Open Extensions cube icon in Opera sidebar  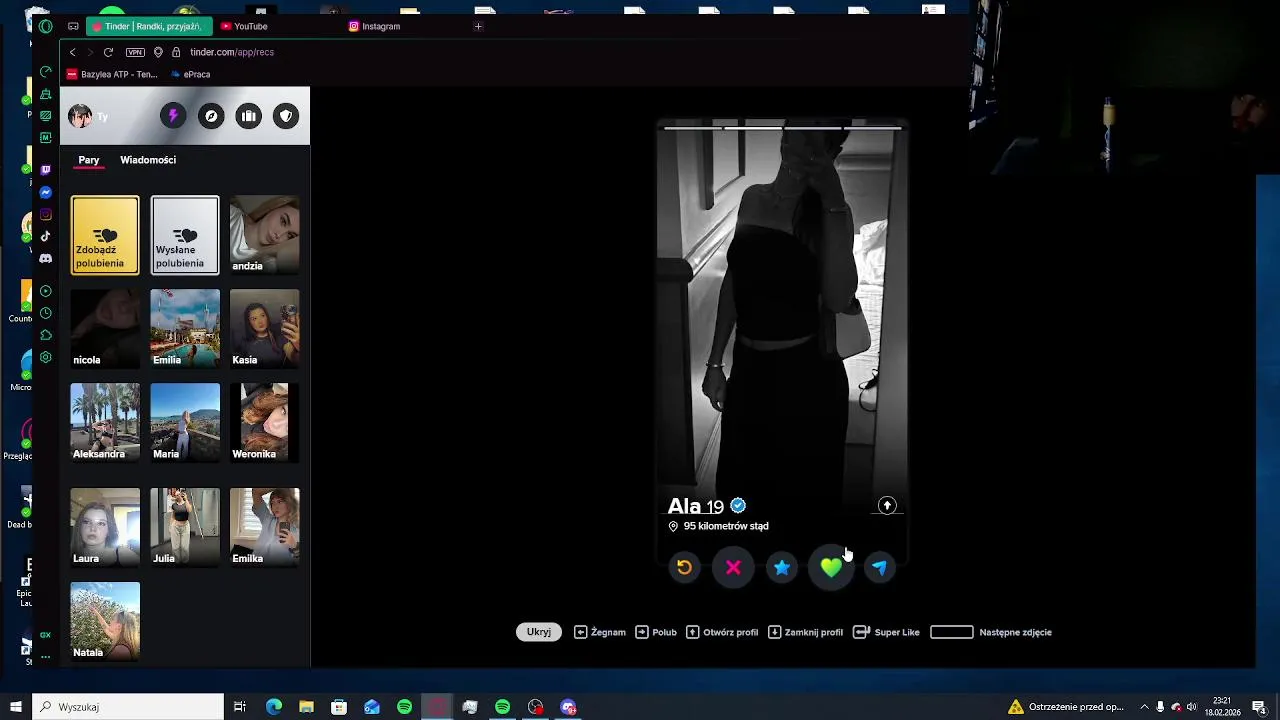pyautogui.click(x=45, y=335)
